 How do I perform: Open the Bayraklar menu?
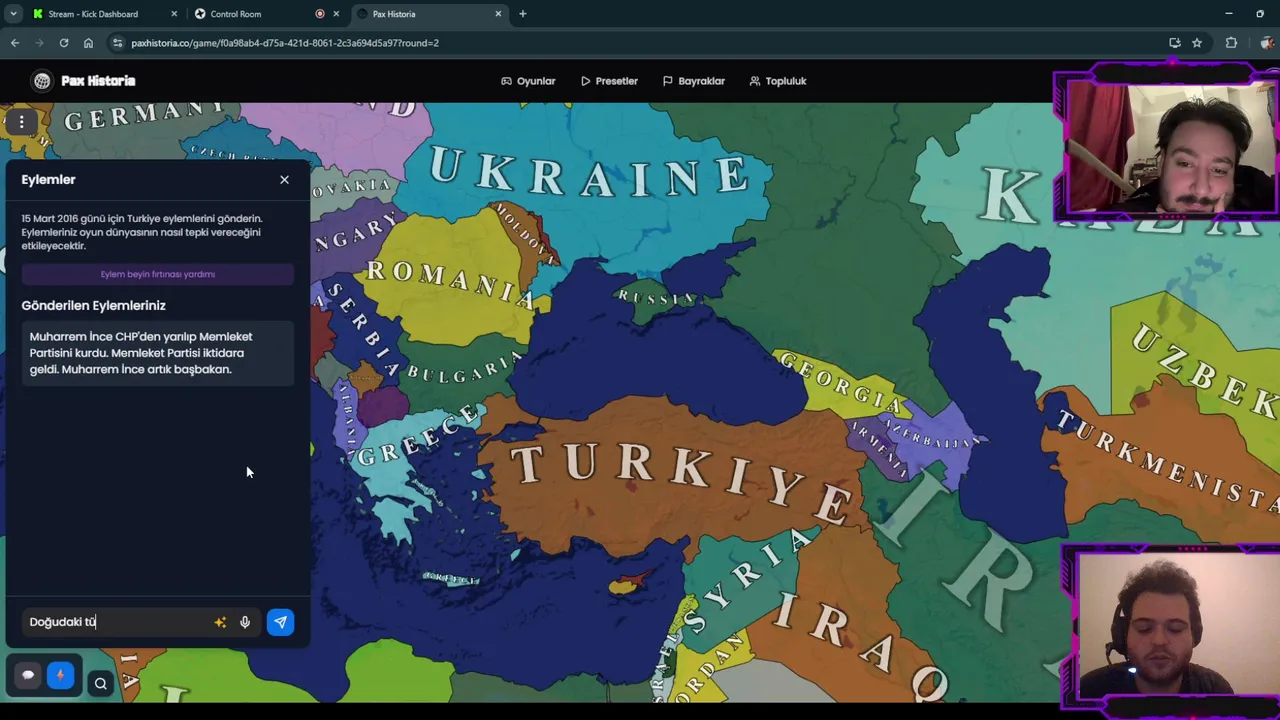693,81
